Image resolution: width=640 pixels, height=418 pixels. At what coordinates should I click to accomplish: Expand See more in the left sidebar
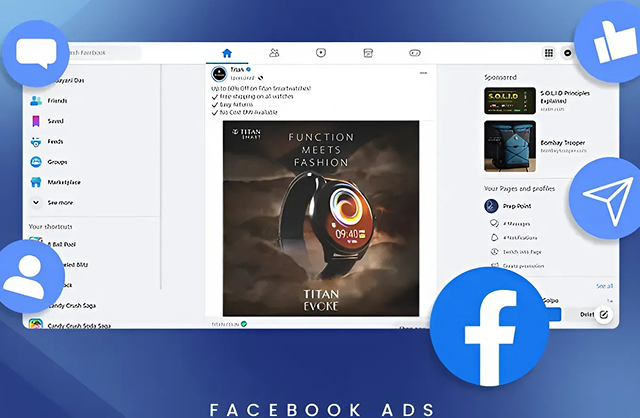pos(52,202)
